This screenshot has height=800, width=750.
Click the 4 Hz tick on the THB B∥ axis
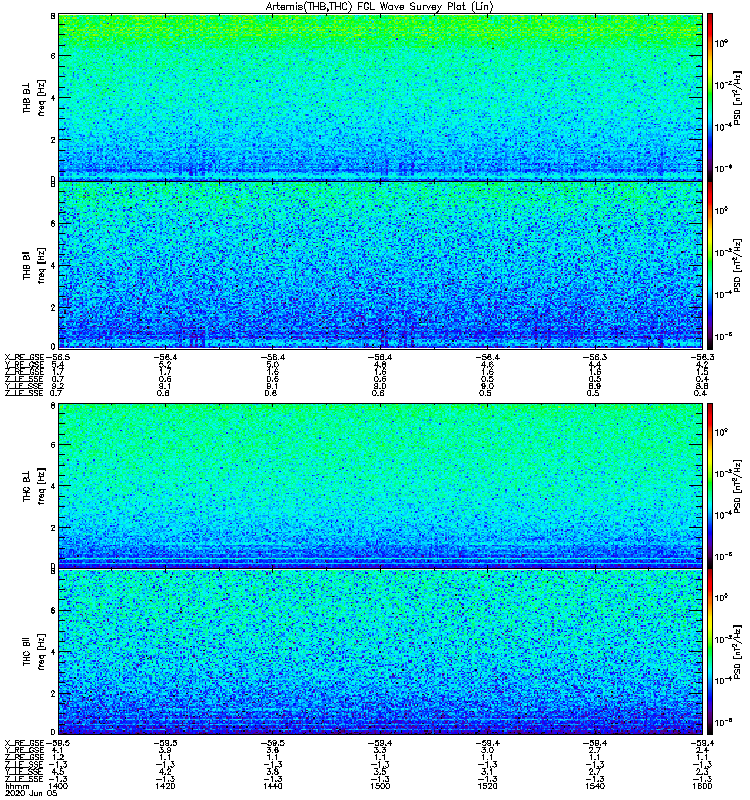tap(53, 265)
